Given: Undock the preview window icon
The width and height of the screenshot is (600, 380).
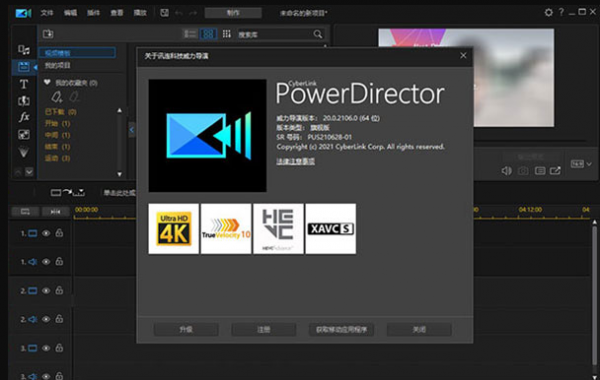Looking at the screenshot, I should tap(555, 170).
